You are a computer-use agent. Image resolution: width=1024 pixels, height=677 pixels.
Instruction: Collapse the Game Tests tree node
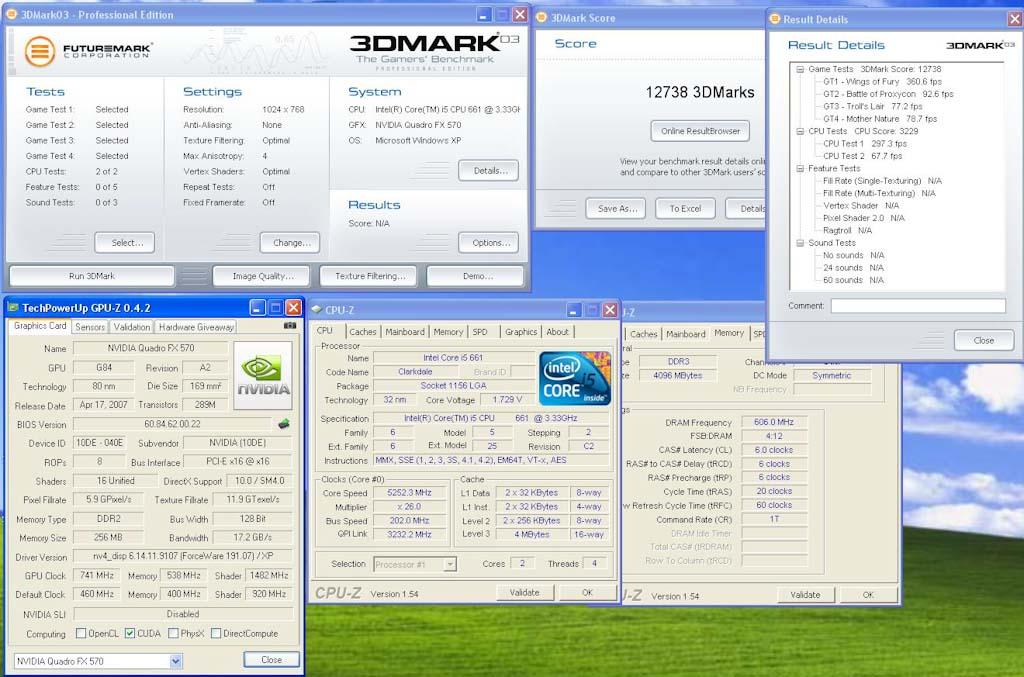(x=800, y=69)
